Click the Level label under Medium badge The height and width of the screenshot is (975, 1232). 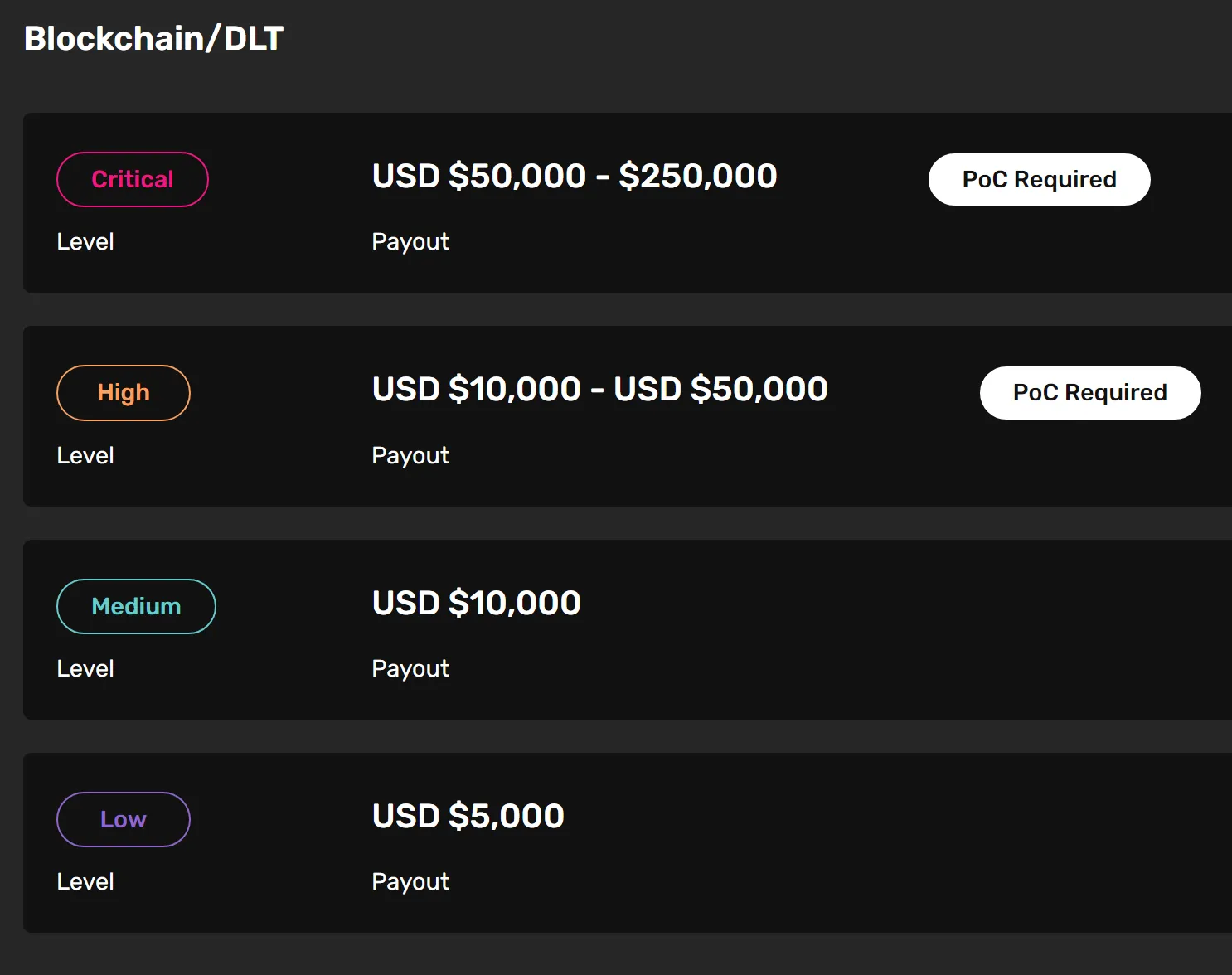(x=85, y=668)
